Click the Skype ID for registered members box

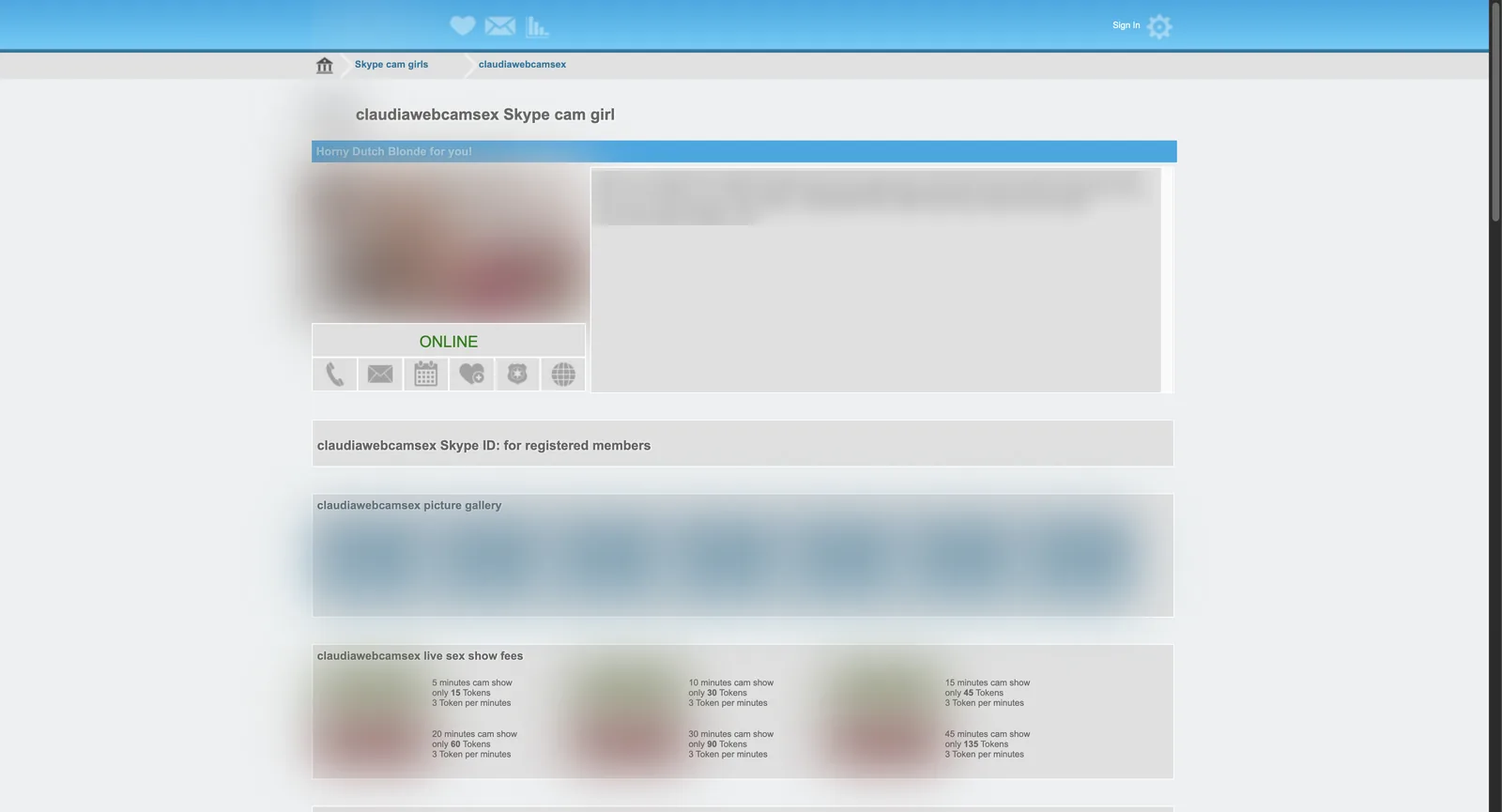tap(743, 444)
